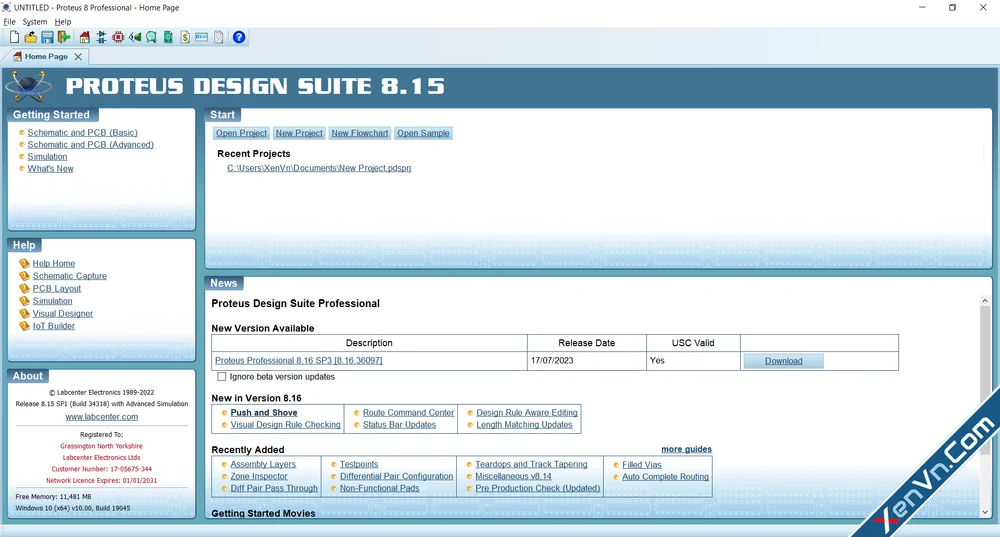Click the Save Project floppy icon

tap(47, 37)
